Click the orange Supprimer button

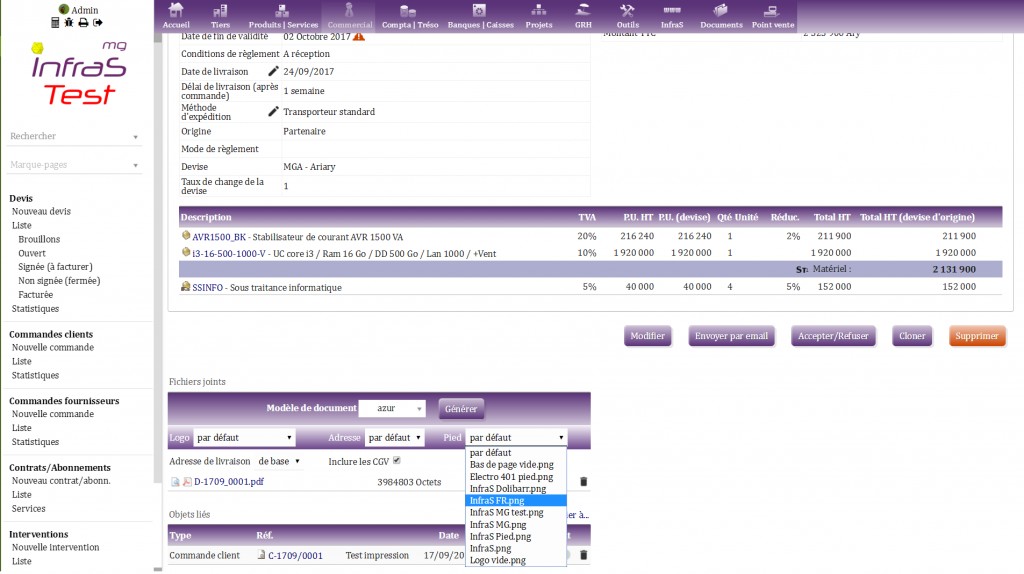pos(976,336)
